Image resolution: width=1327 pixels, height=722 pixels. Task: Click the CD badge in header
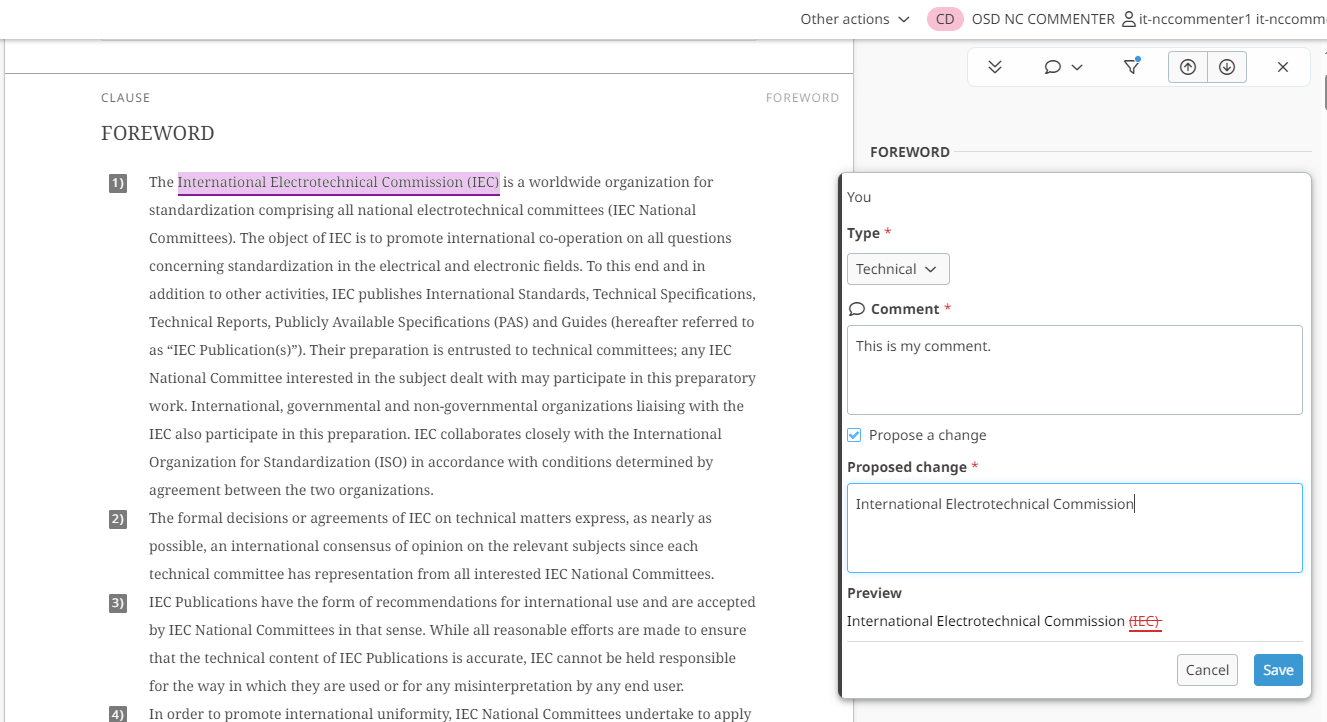(x=945, y=19)
